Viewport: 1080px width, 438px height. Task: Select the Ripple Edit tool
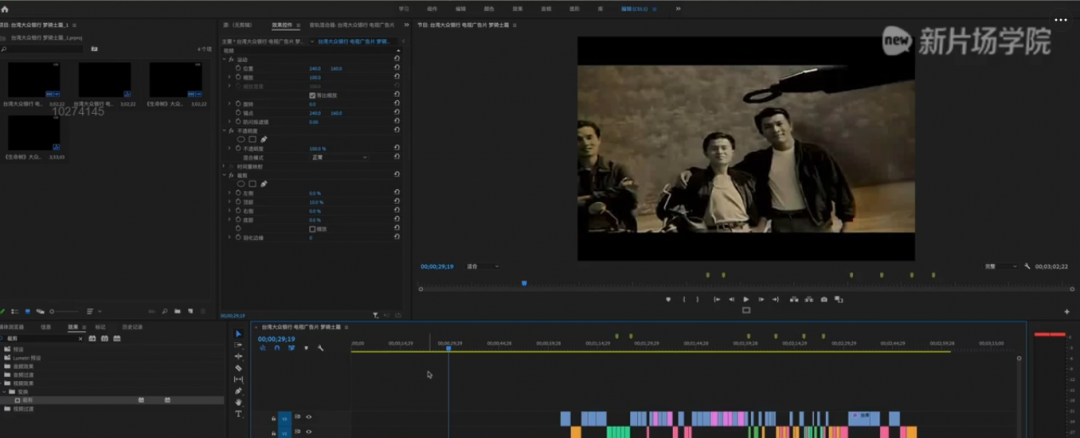238,357
